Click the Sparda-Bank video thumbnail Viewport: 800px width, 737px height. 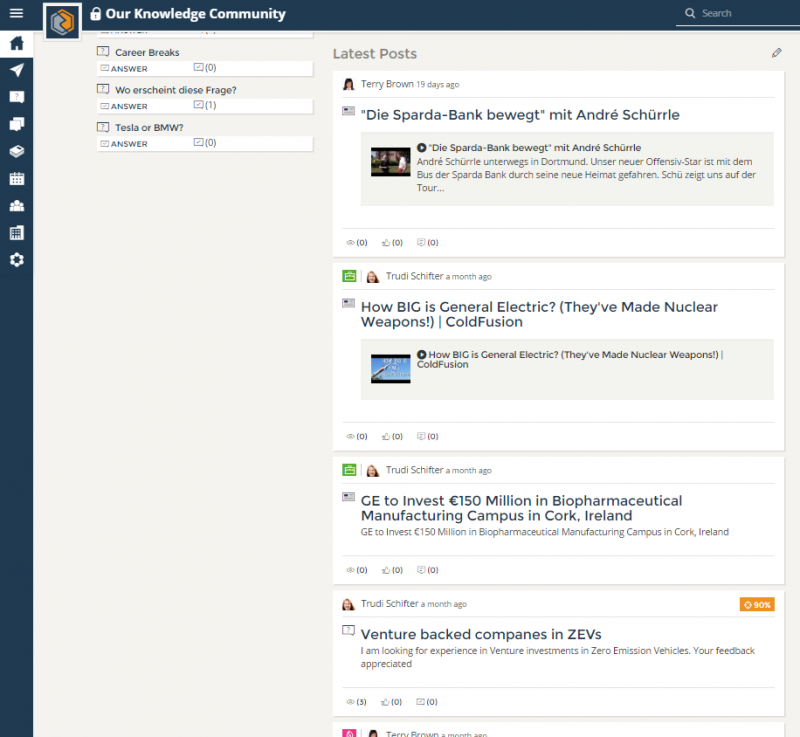[390, 162]
